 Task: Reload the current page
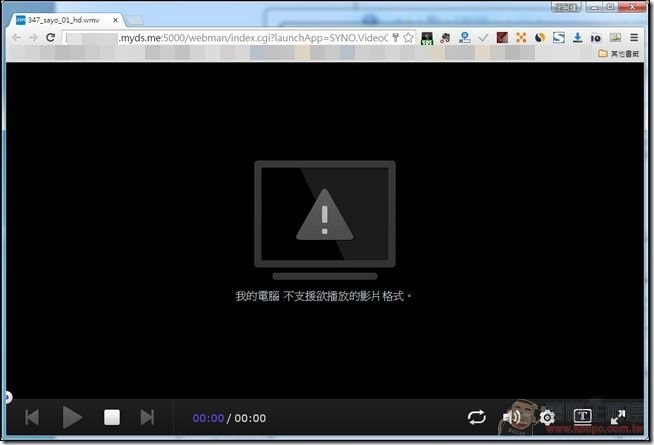(51, 37)
